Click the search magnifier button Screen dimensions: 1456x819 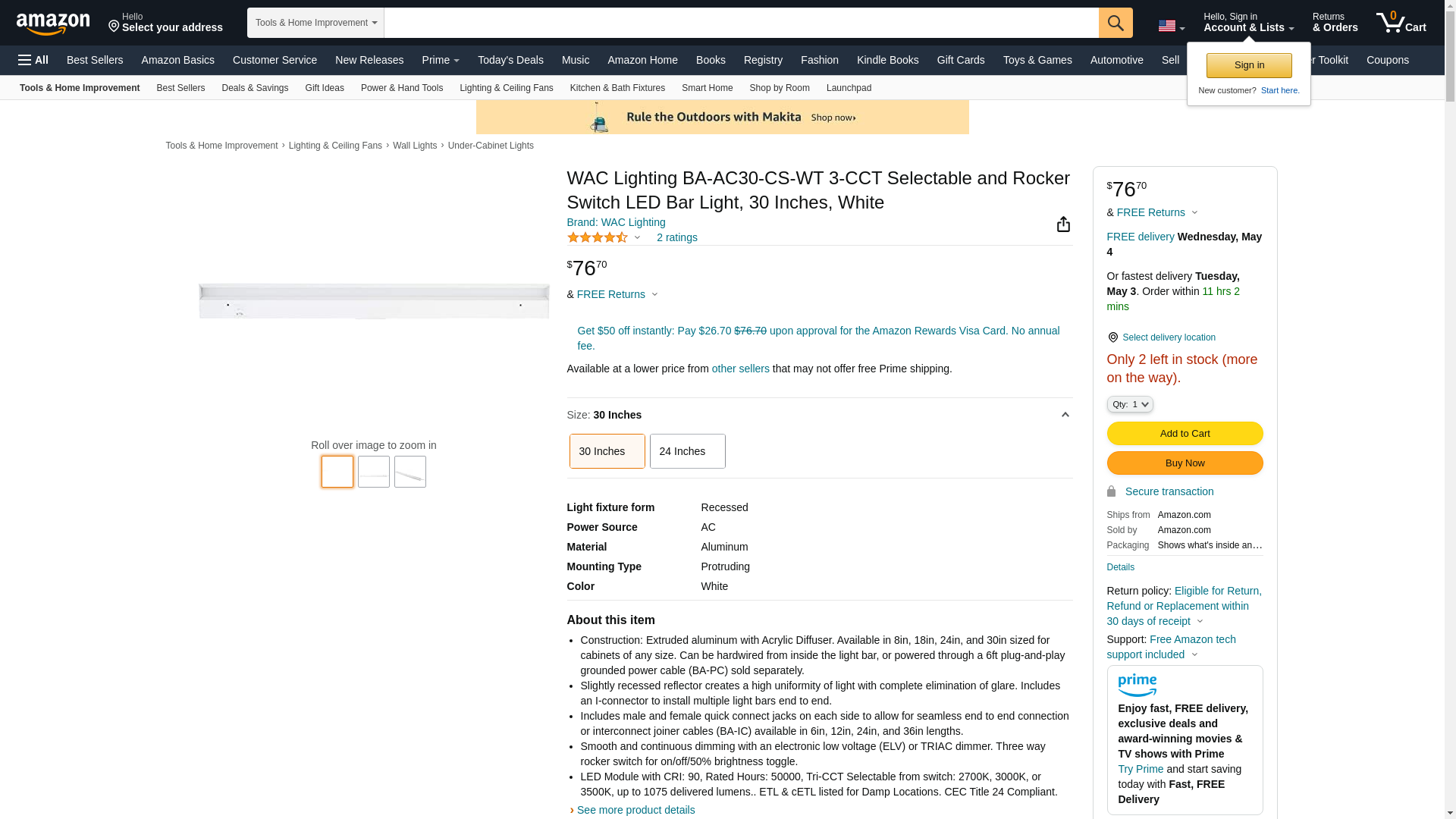coord(1115,23)
